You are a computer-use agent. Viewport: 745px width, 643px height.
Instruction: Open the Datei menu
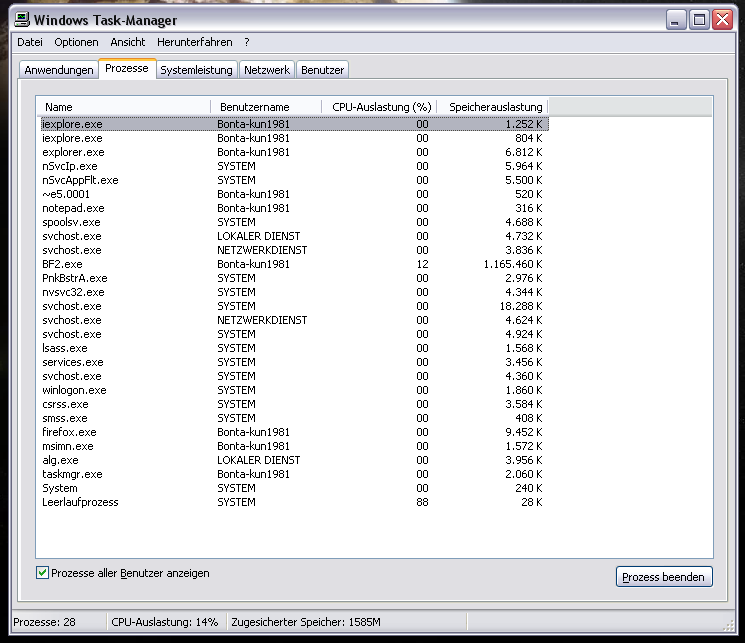[x=30, y=42]
